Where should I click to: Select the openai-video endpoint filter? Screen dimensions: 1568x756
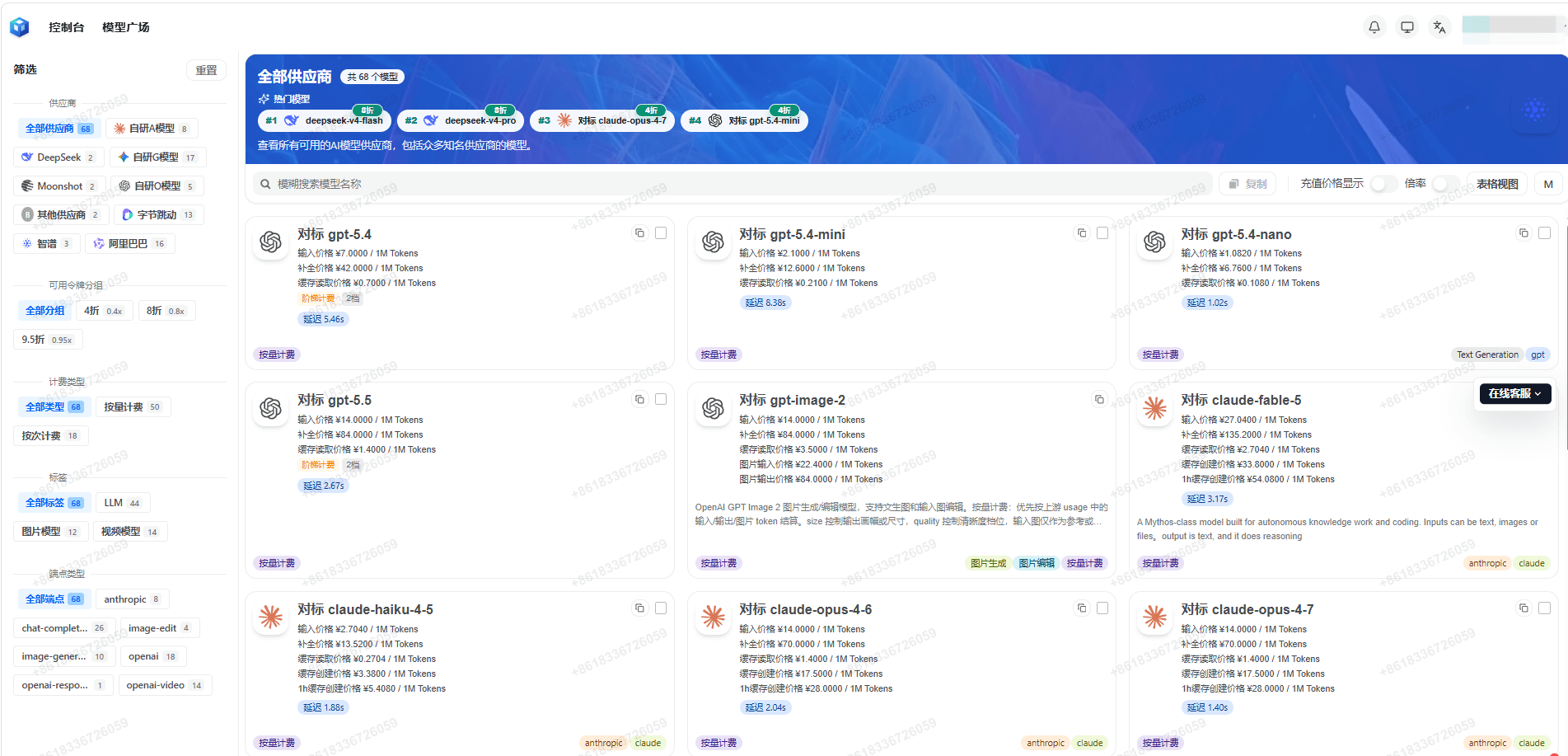(x=165, y=685)
